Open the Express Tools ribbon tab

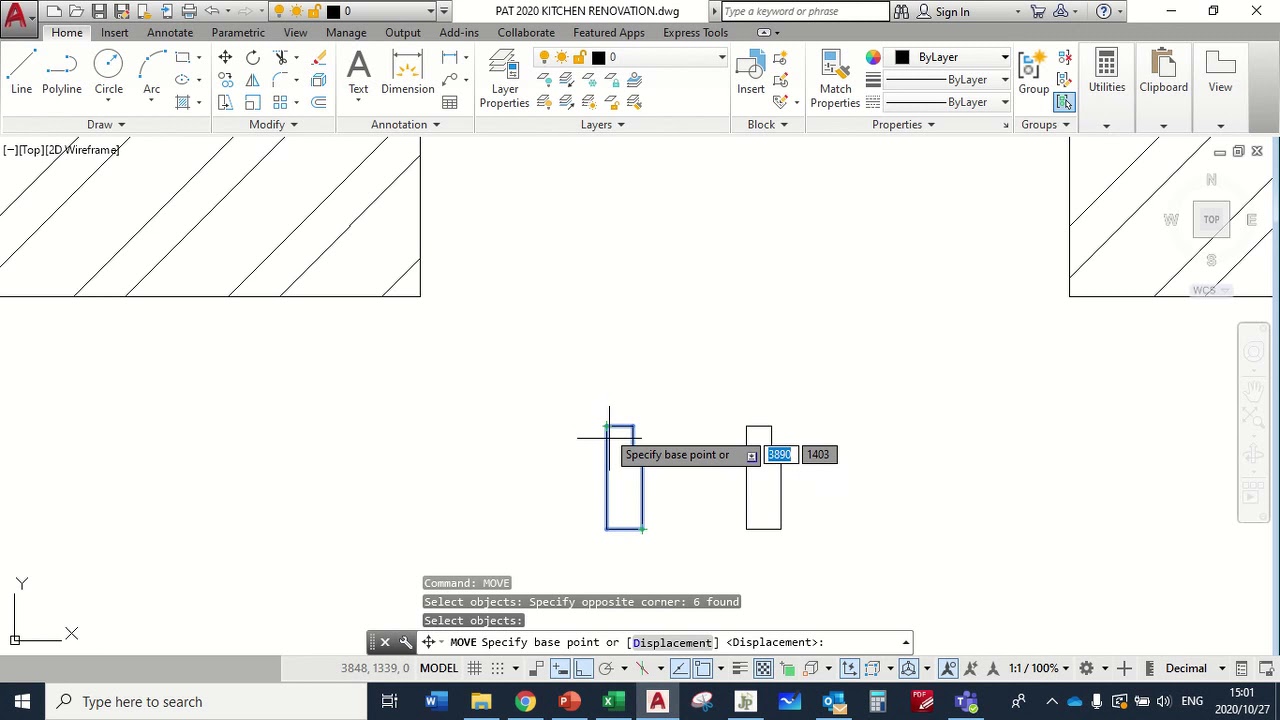click(x=695, y=32)
